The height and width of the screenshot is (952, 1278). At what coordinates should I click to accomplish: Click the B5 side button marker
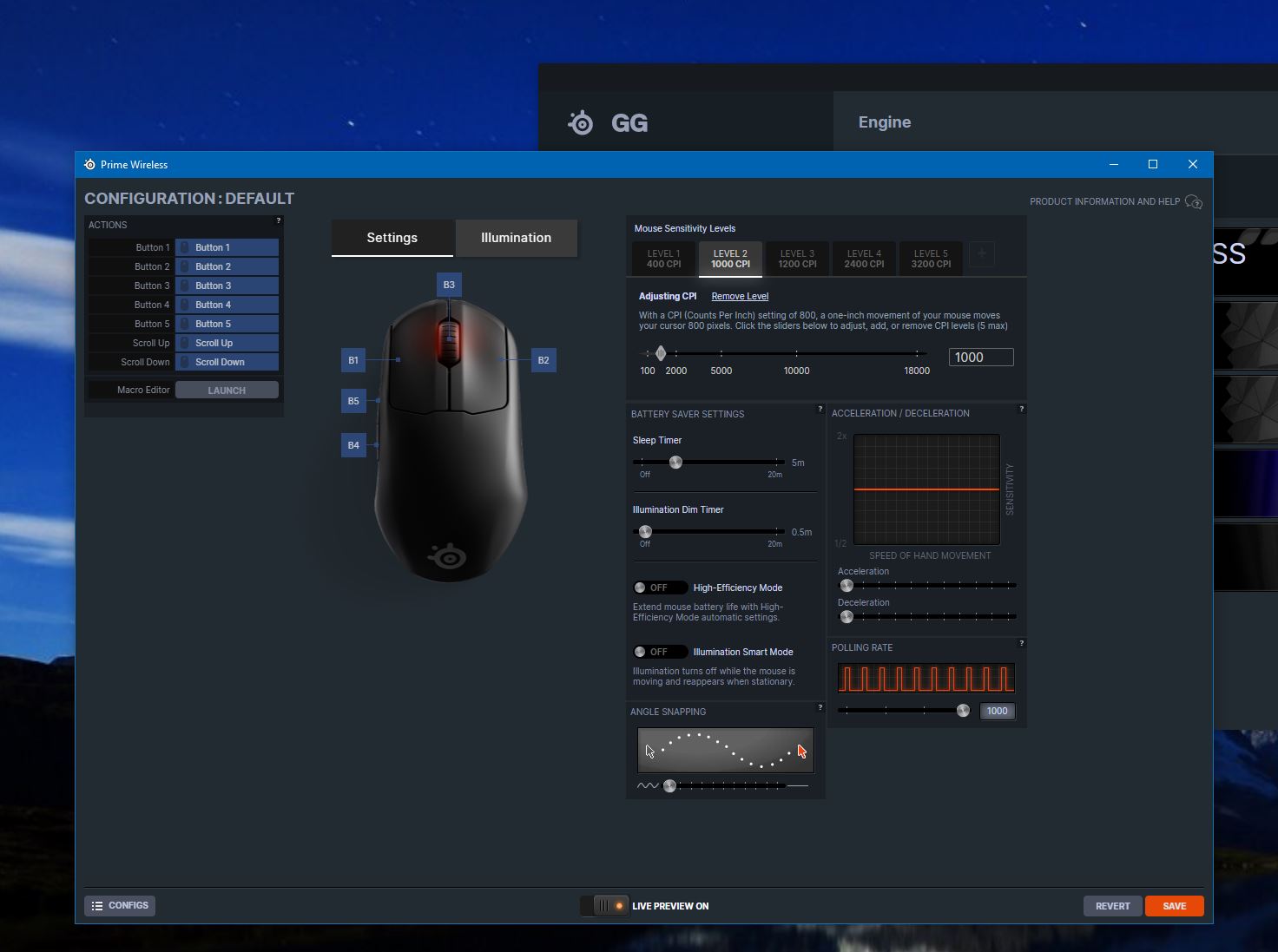pos(353,401)
